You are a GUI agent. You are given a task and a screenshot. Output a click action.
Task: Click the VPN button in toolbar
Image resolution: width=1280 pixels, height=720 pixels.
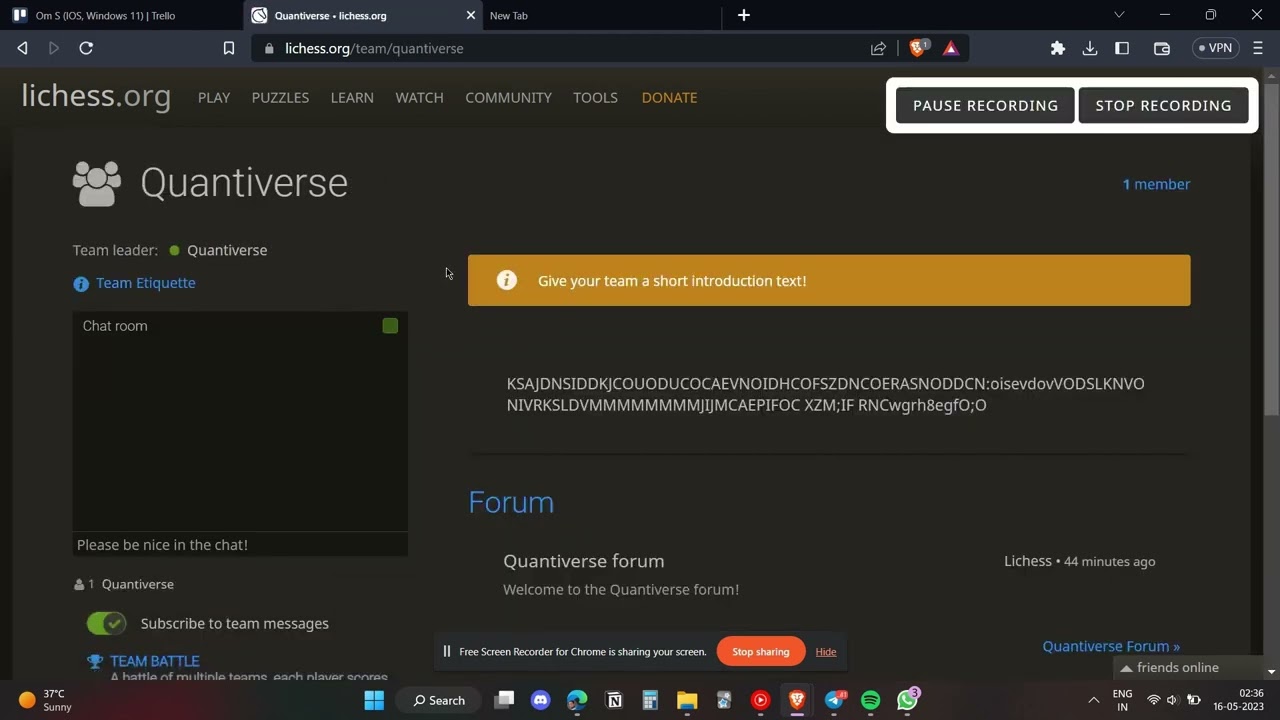(1216, 48)
